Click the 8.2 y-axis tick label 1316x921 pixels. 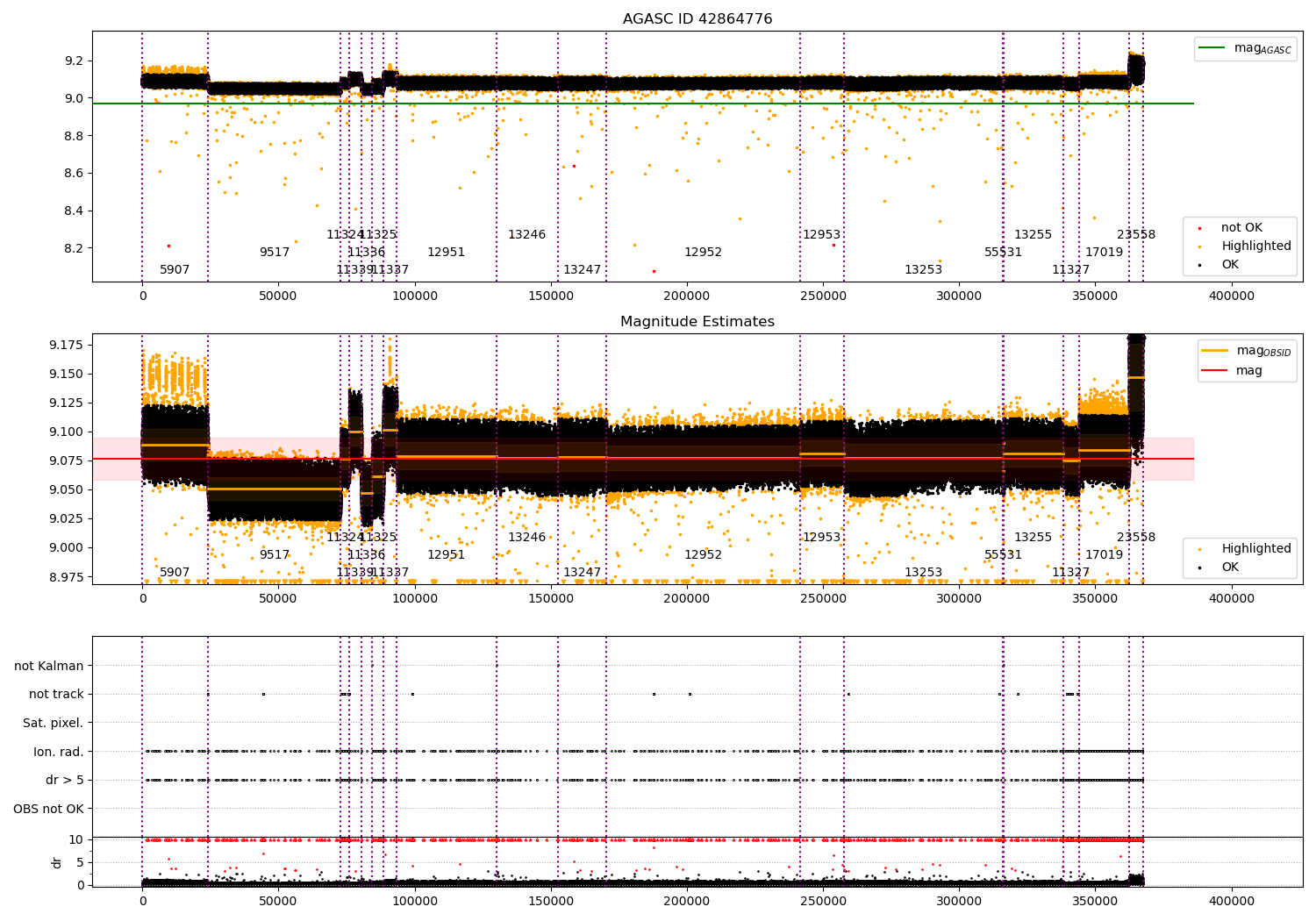(x=74, y=248)
